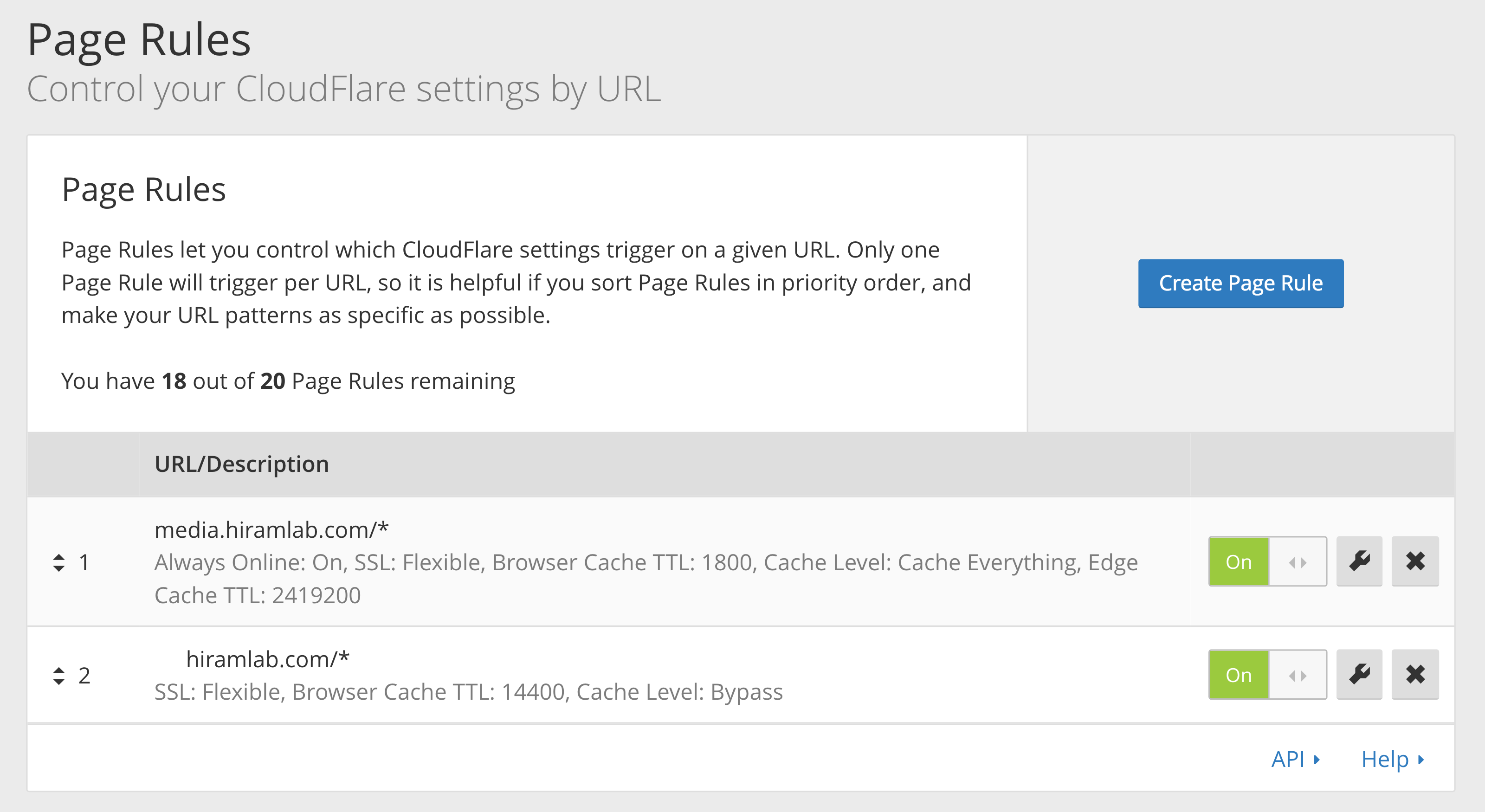Open the Help link
Screen dimensions: 1485x812
pos(1393,759)
